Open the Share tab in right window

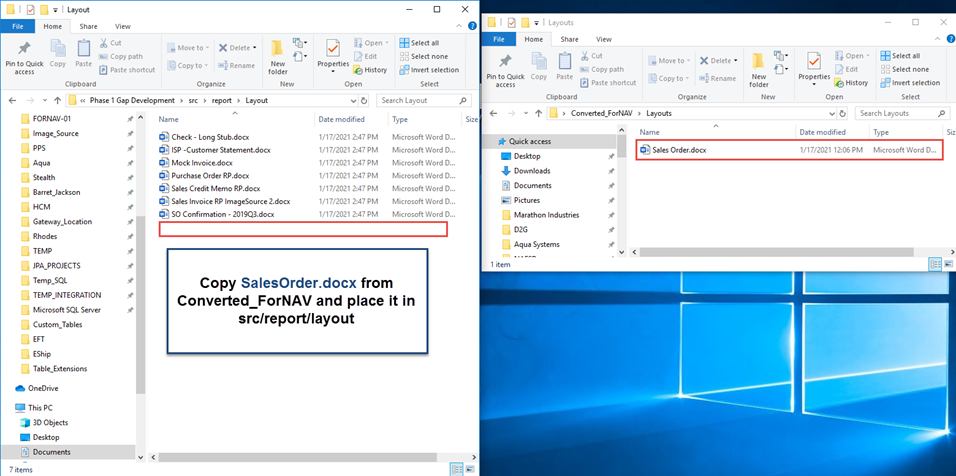(570, 39)
